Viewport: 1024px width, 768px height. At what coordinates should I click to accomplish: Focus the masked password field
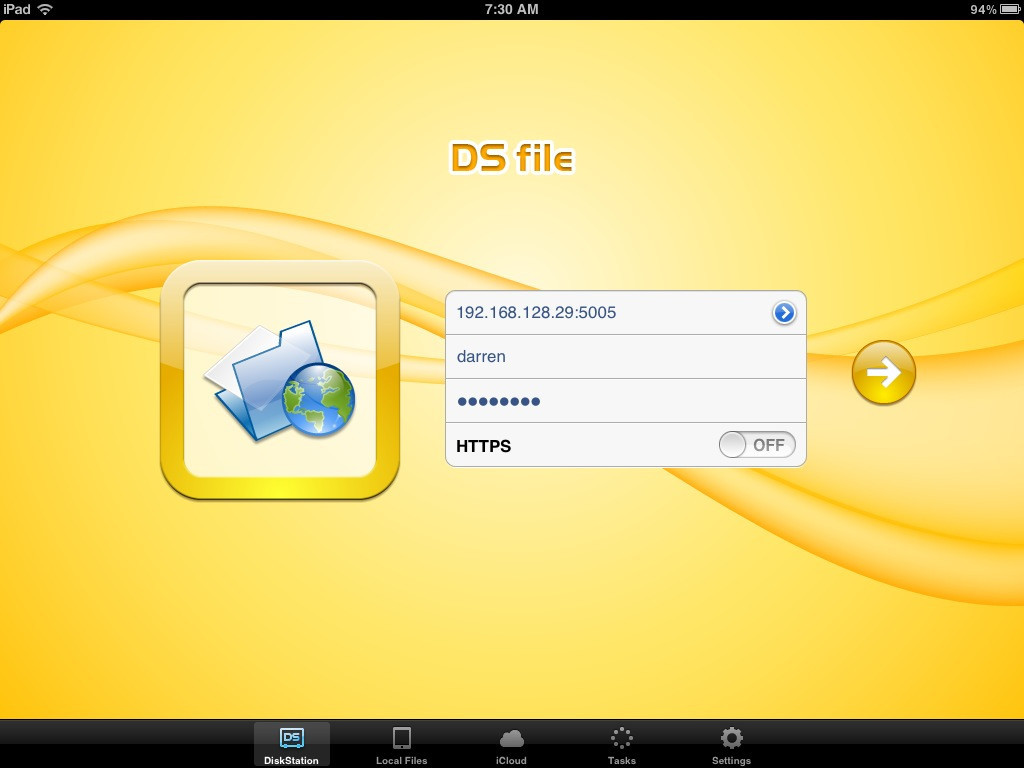tap(620, 401)
